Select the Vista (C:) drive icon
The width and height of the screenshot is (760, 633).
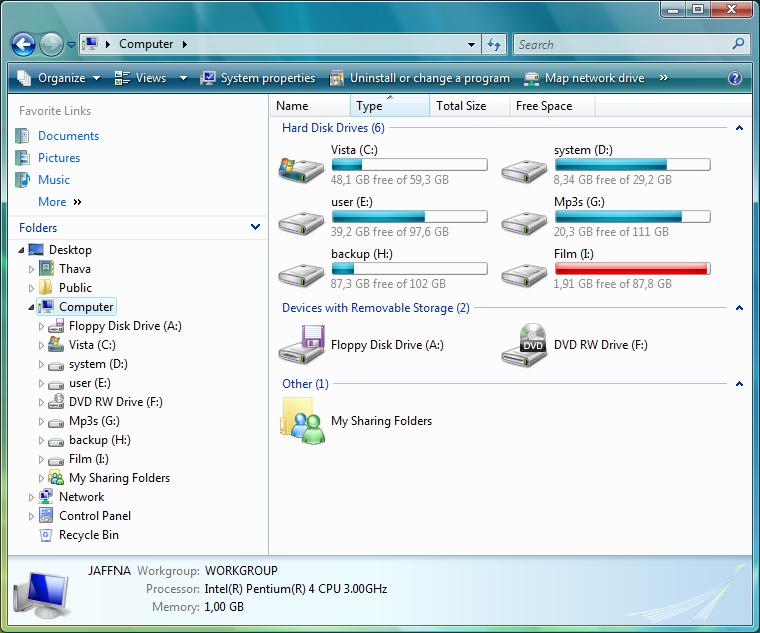pos(301,168)
